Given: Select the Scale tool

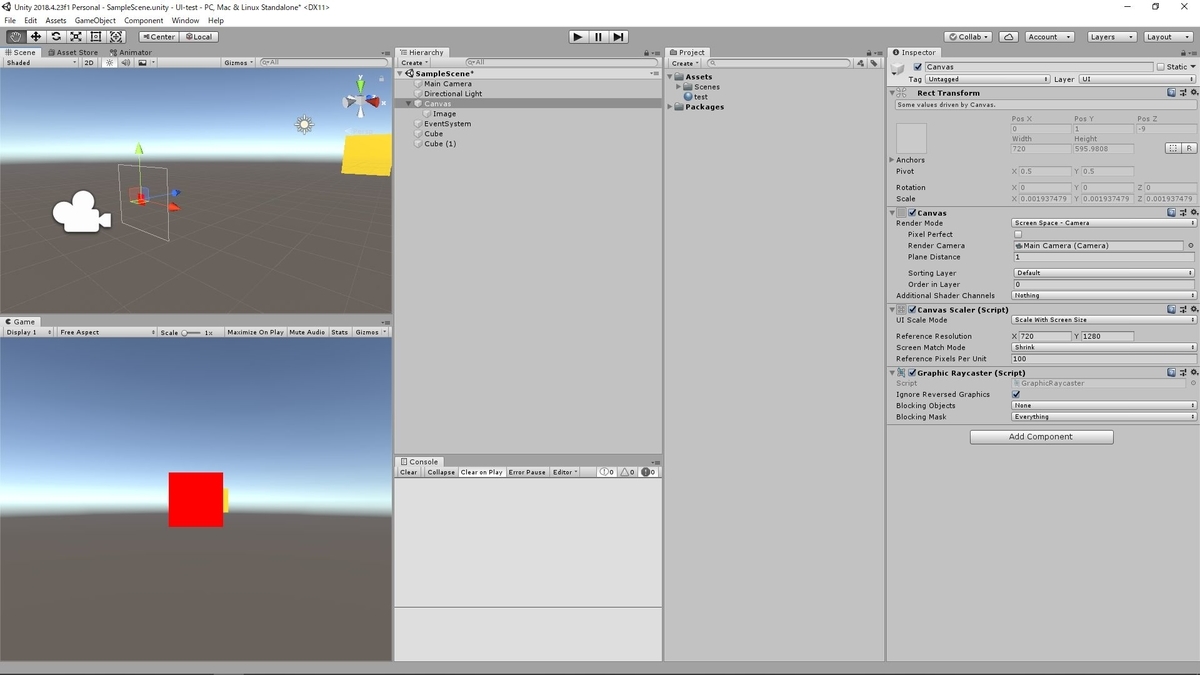Looking at the screenshot, I should (76, 37).
